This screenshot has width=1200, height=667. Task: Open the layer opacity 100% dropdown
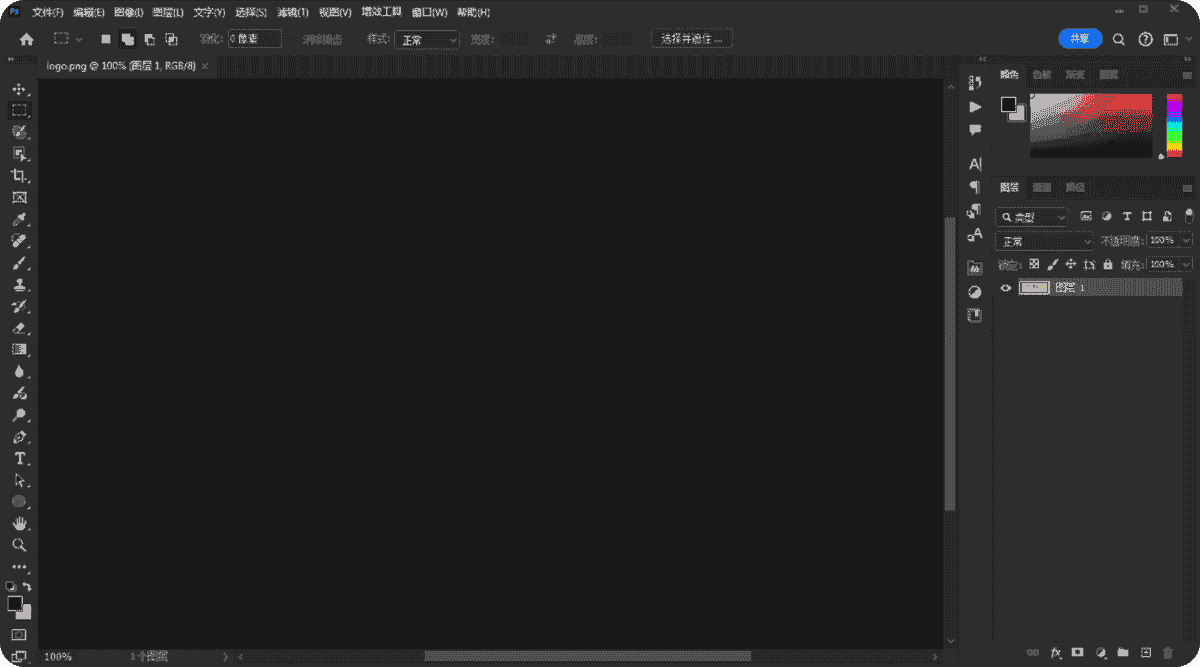click(x=1186, y=241)
